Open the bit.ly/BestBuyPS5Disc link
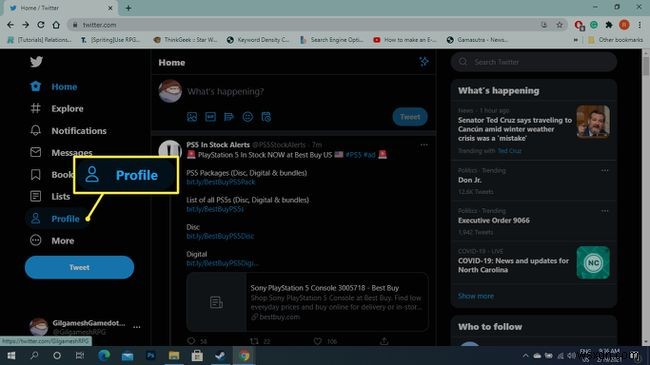Image resolution: width=650 pixels, height=365 pixels. pyautogui.click(x=220, y=236)
